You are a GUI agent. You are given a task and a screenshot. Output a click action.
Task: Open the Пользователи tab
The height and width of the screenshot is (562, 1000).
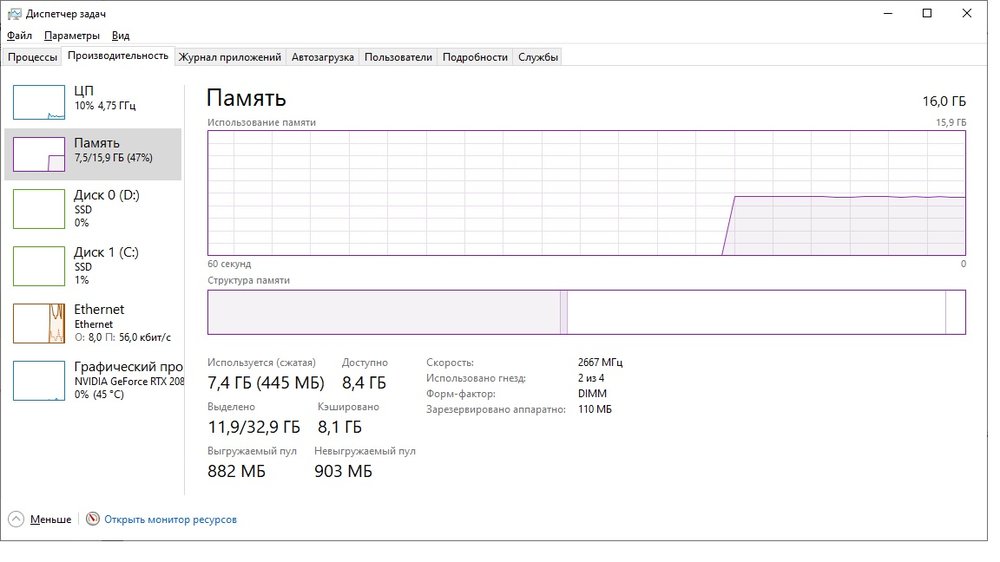(398, 57)
